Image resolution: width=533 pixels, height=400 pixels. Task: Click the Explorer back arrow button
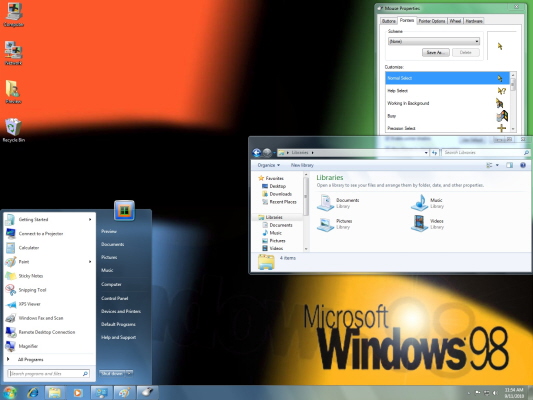click(x=257, y=153)
